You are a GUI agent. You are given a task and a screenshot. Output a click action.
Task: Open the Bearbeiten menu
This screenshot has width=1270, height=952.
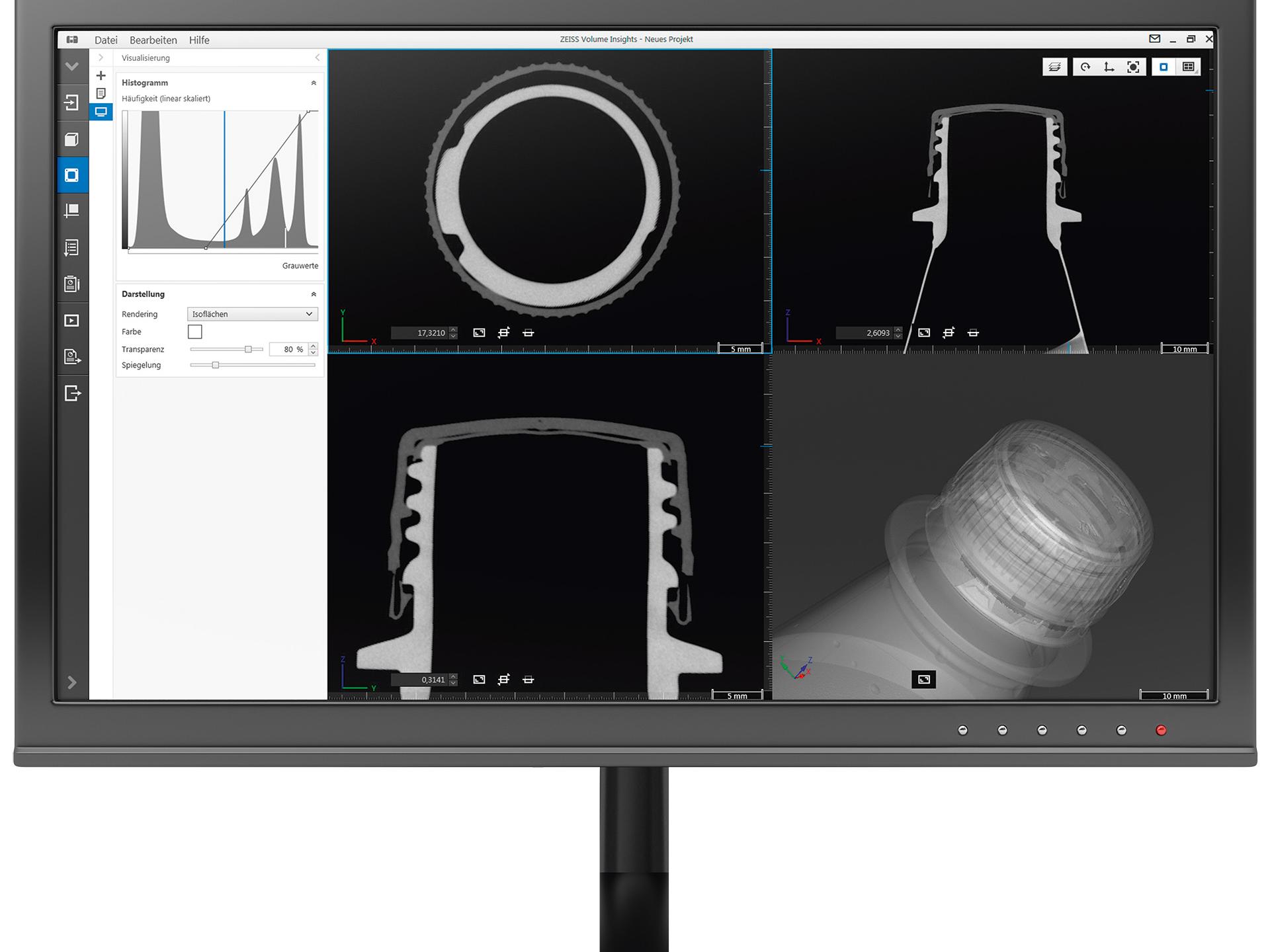(153, 40)
